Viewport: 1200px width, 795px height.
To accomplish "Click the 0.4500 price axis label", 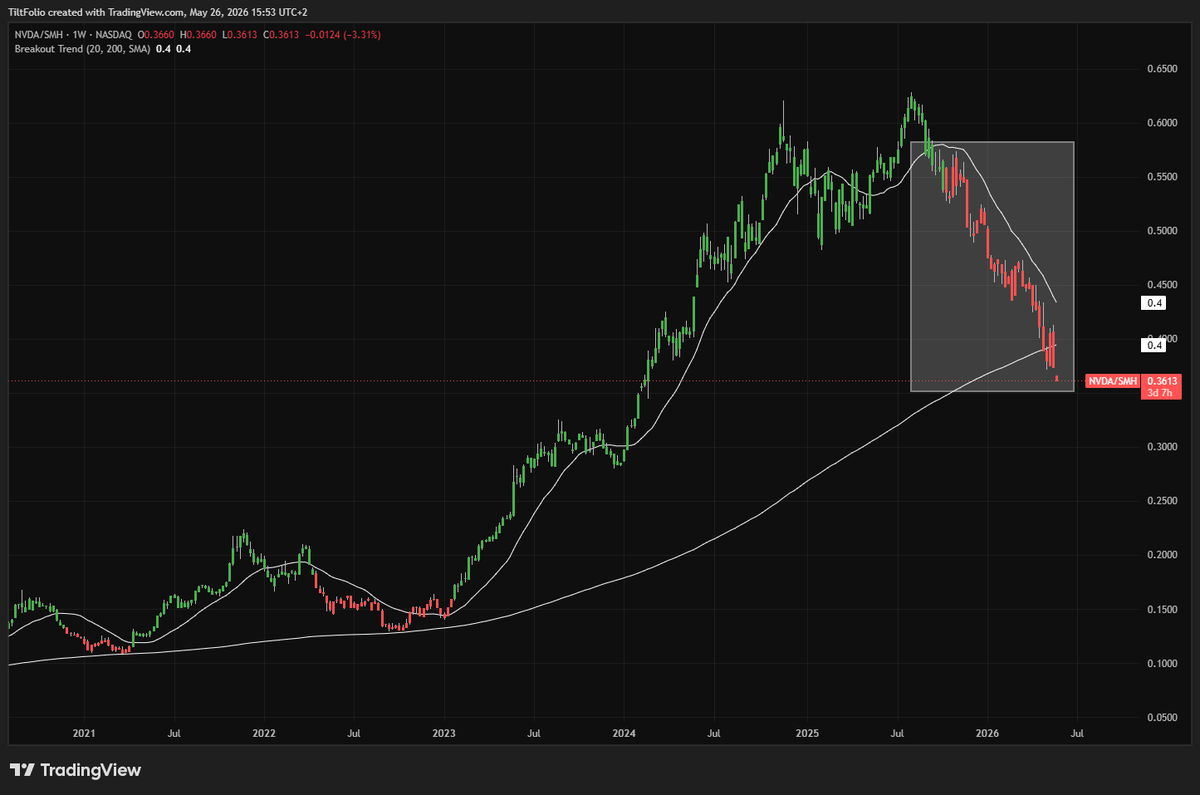I will click(x=1162, y=286).
